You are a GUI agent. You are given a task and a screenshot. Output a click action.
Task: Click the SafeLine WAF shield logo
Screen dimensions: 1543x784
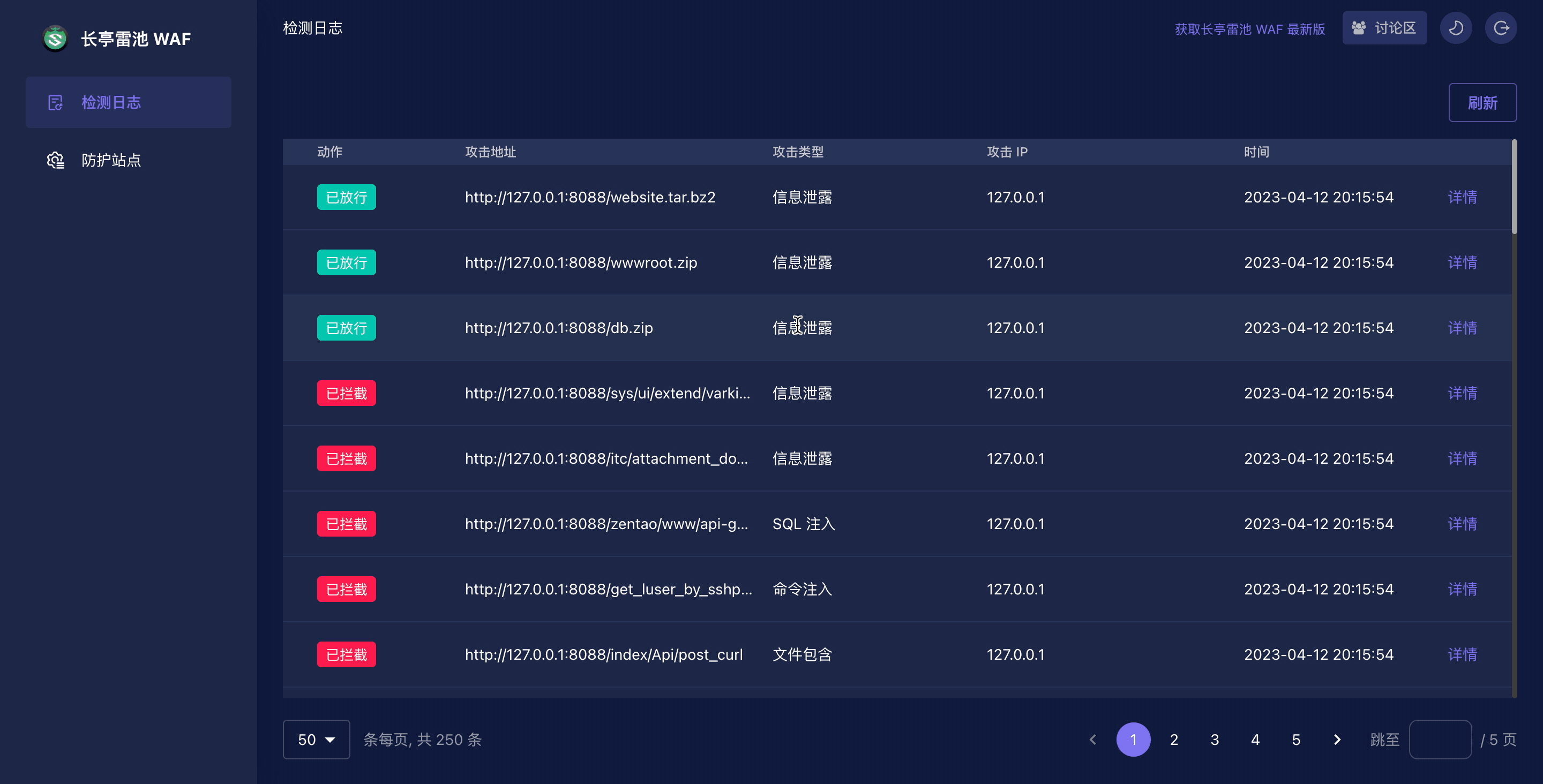click(55, 39)
